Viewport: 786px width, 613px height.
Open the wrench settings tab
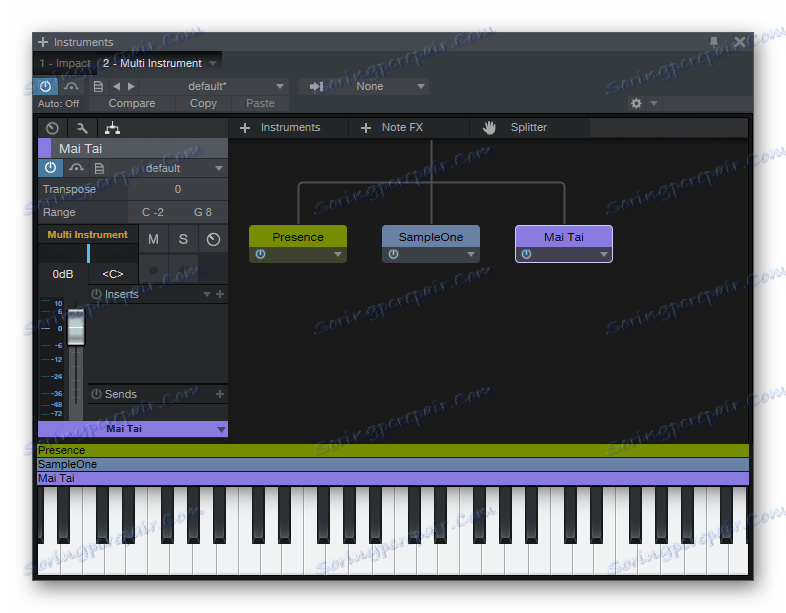82,128
